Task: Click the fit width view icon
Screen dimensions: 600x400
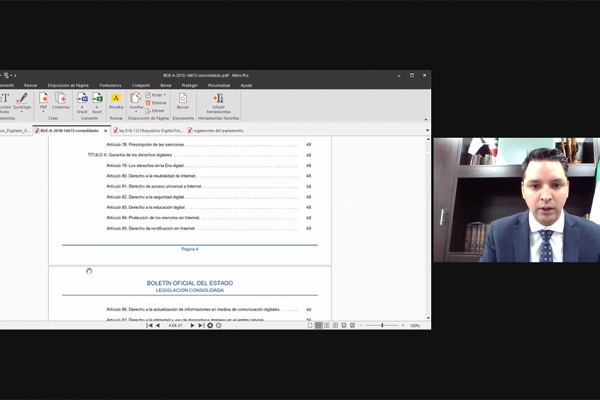Action: pos(352,325)
